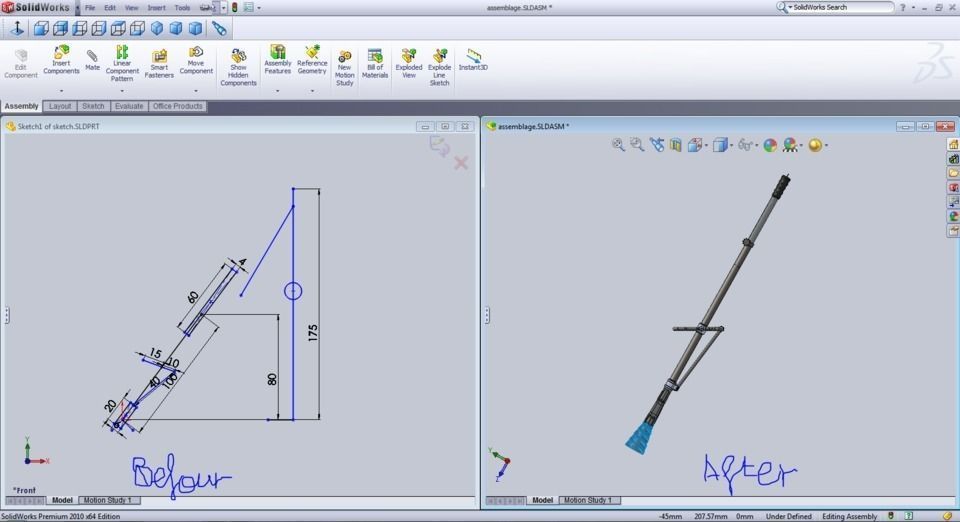
Task: Expand Linear Component Pattern dropdown arrow
Action: (122, 91)
